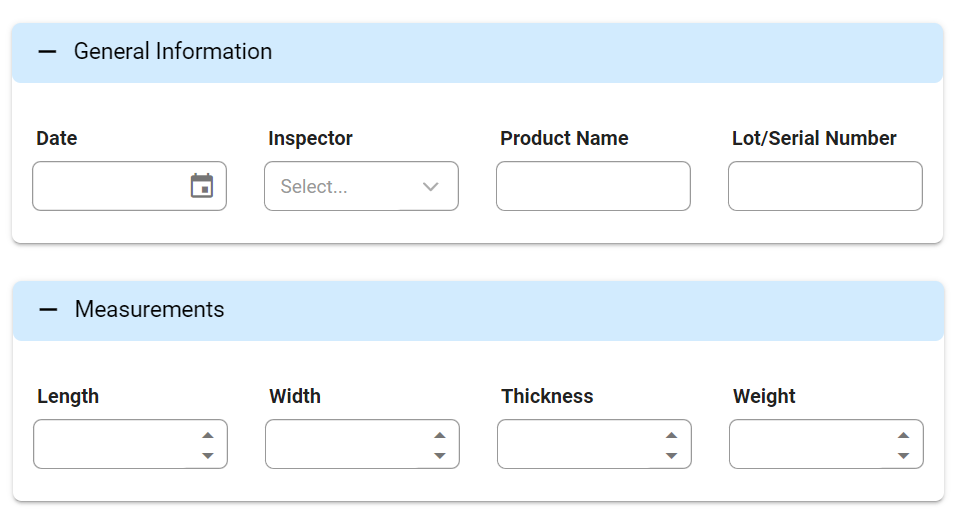The height and width of the screenshot is (515, 956).
Task: Click the Width number input box
Action: 344,445
